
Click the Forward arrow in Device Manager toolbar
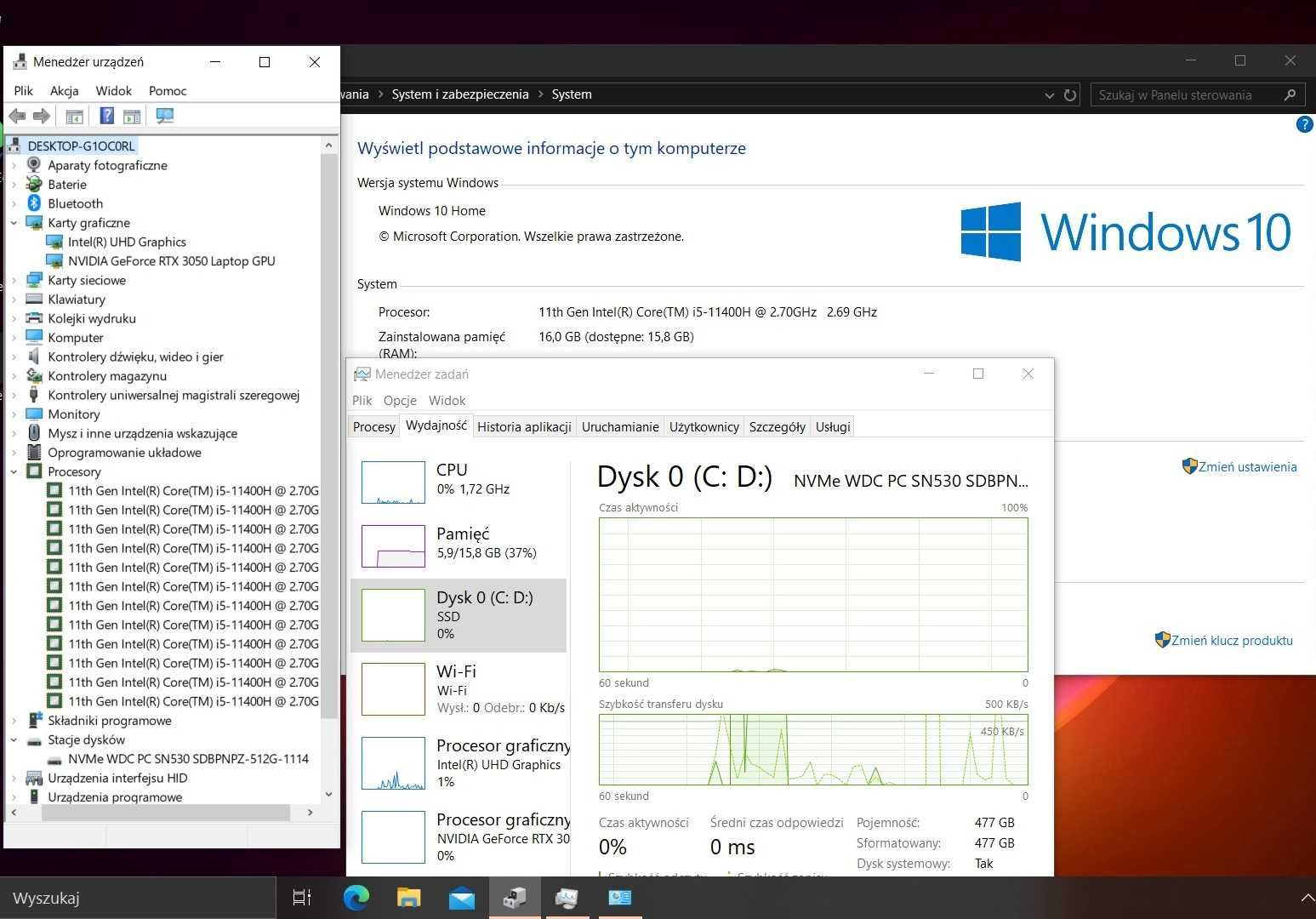(41, 116)
